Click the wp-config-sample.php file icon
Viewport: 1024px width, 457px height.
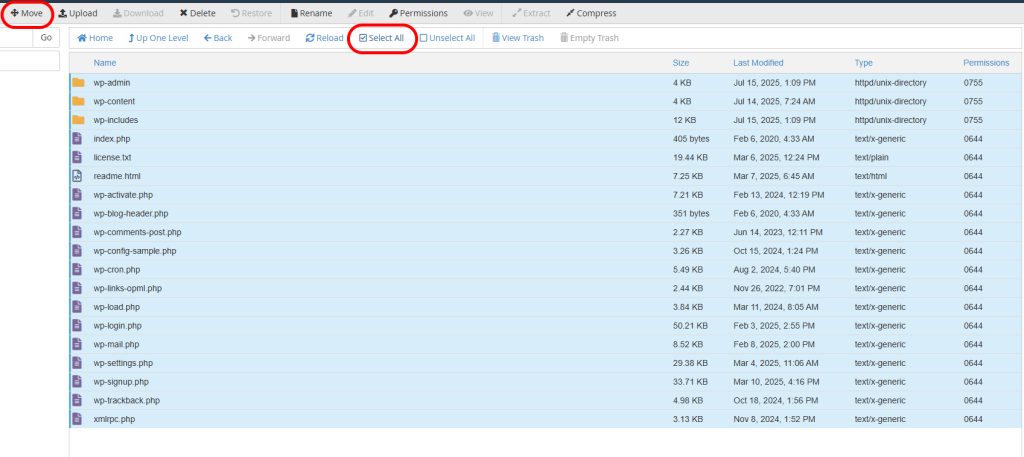77,251
